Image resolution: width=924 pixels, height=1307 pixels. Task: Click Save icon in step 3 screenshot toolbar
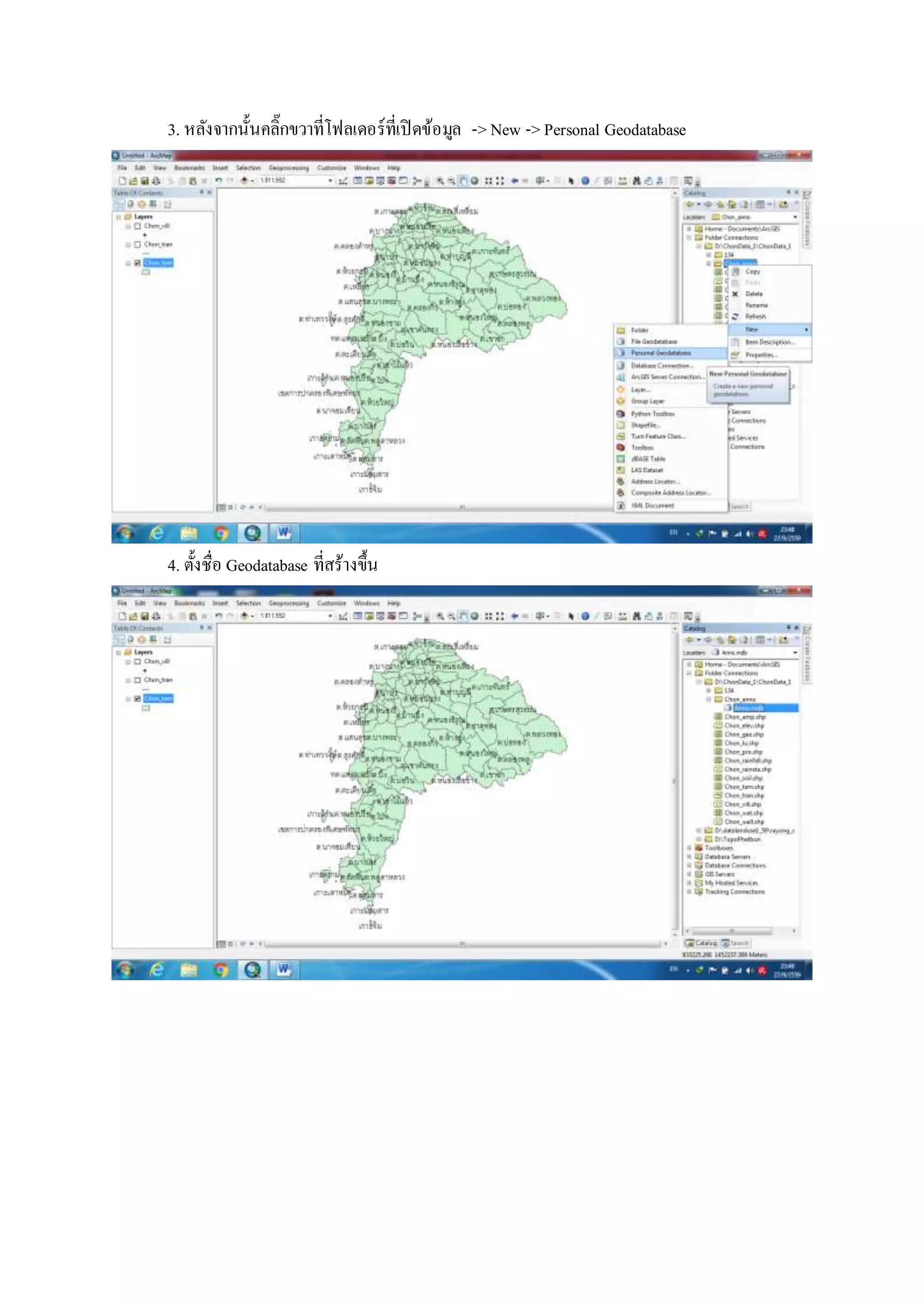pyautogui.click(x=144, y=181)
